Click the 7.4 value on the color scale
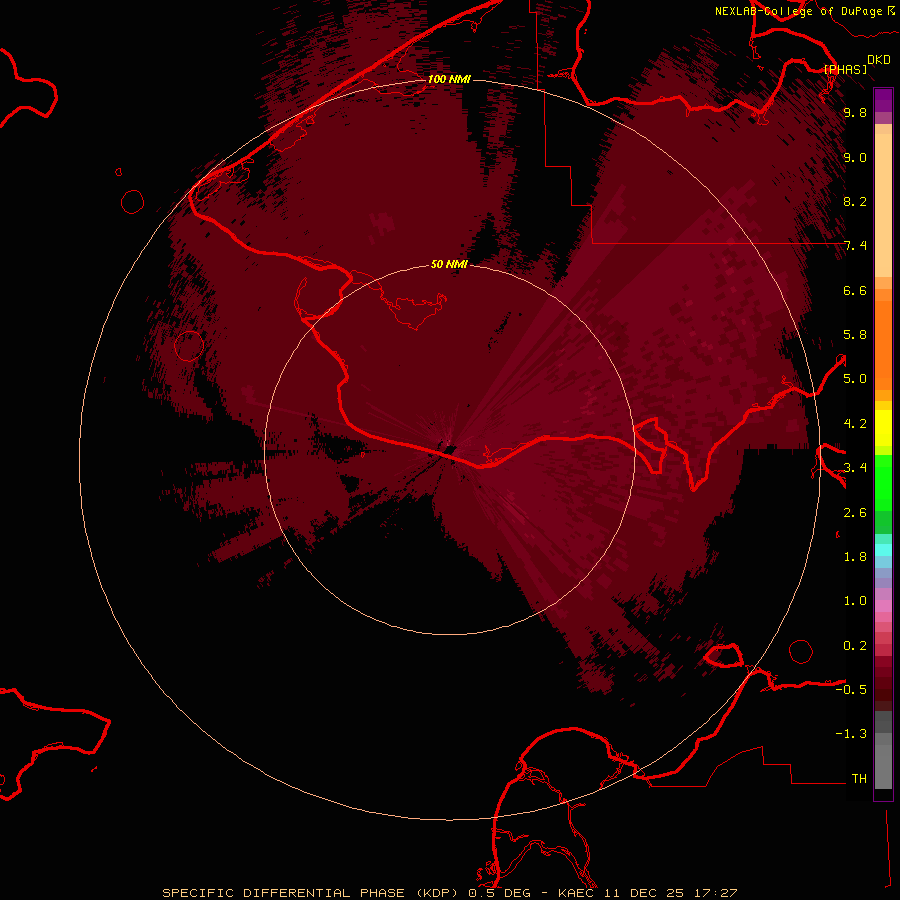 click(x=855, y=246)
